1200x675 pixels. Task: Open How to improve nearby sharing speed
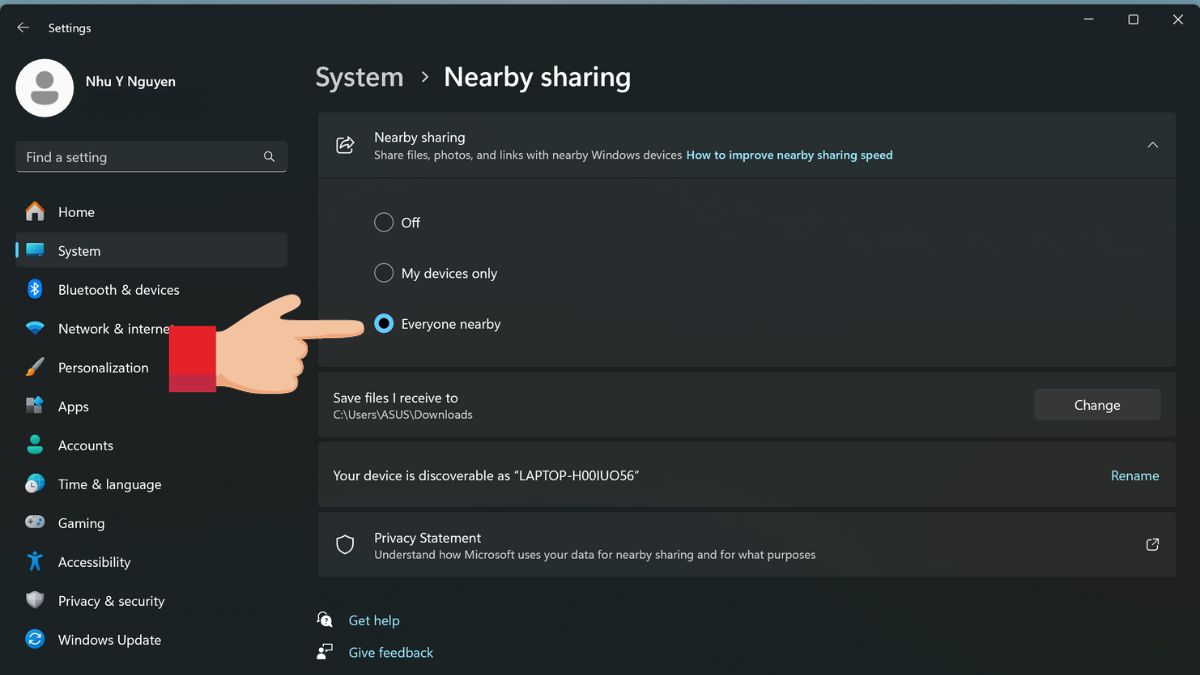[x=789, y=155]
